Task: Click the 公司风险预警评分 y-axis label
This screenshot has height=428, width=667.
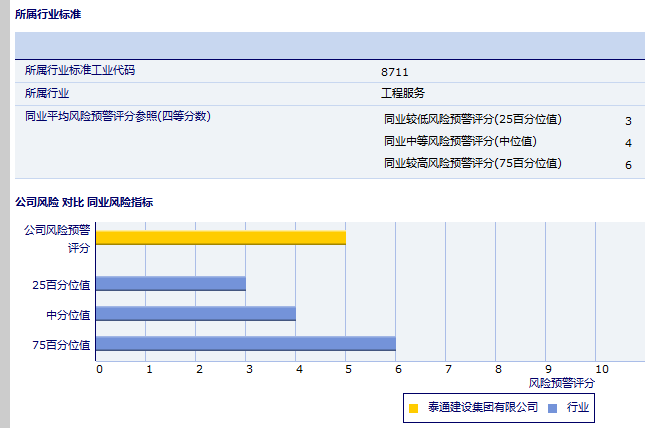Action: click(x=57, y=238)
